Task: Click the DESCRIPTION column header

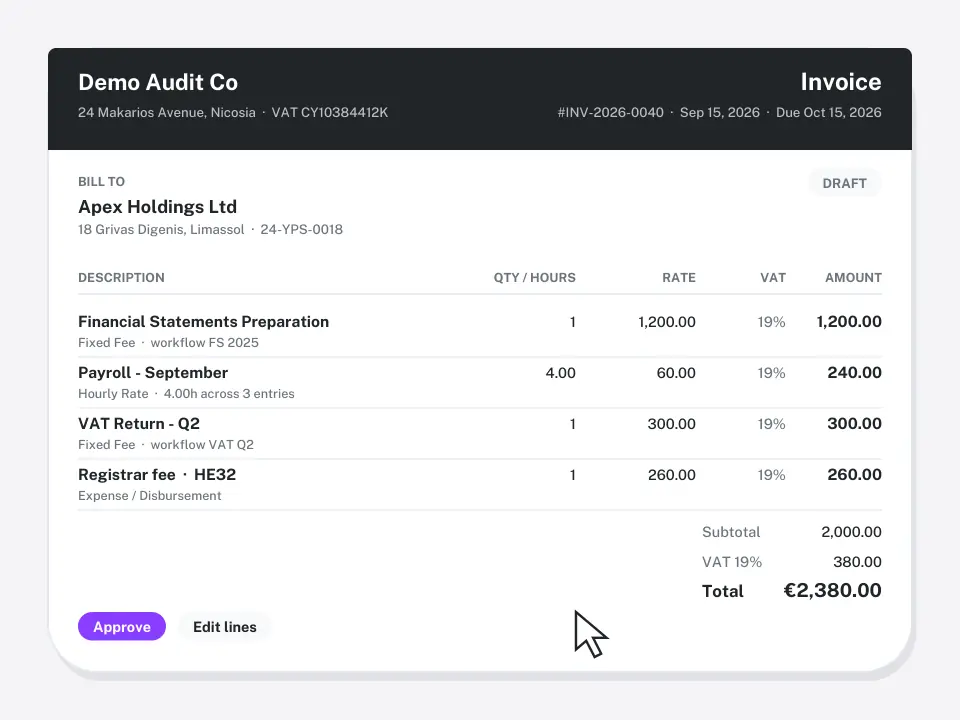Action: (x=121, y=277)
